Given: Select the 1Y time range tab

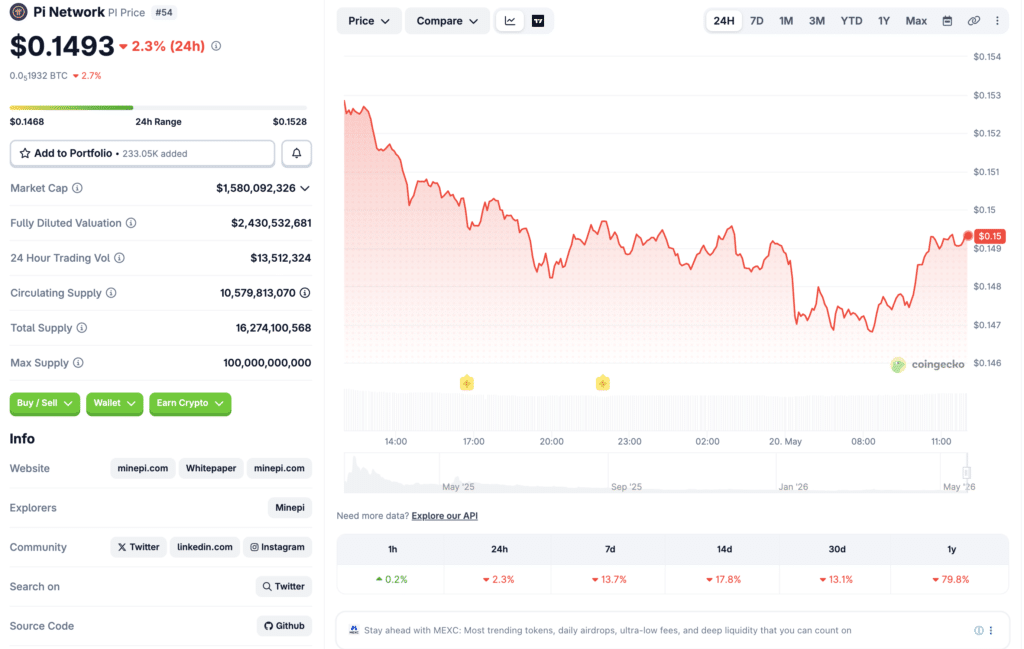Looking at the screenshot, I should click(x=884, y=21).
